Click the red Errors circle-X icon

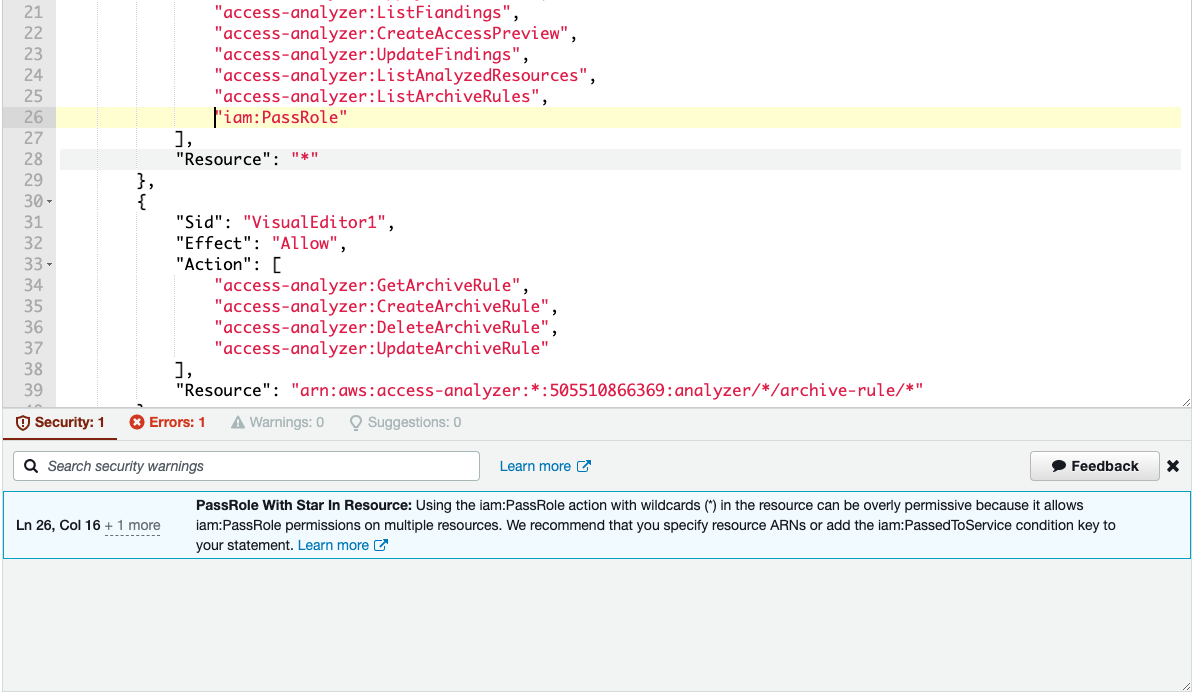coord(137,422)
